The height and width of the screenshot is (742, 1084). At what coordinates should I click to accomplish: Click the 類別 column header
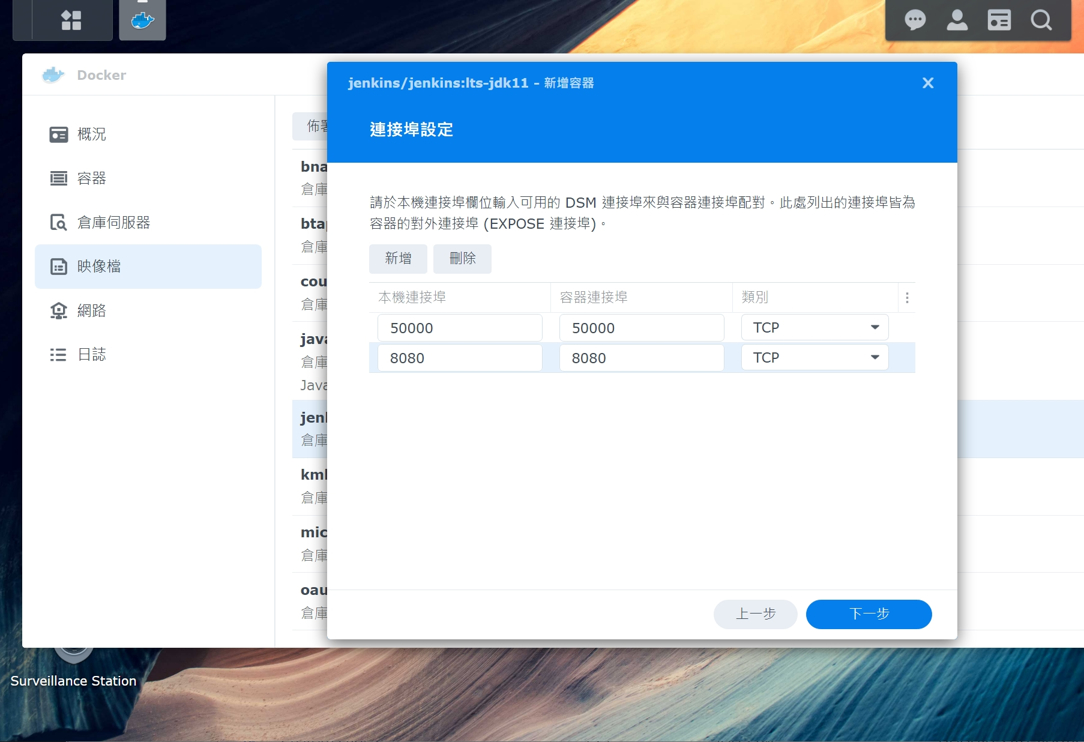pos(816,297)
